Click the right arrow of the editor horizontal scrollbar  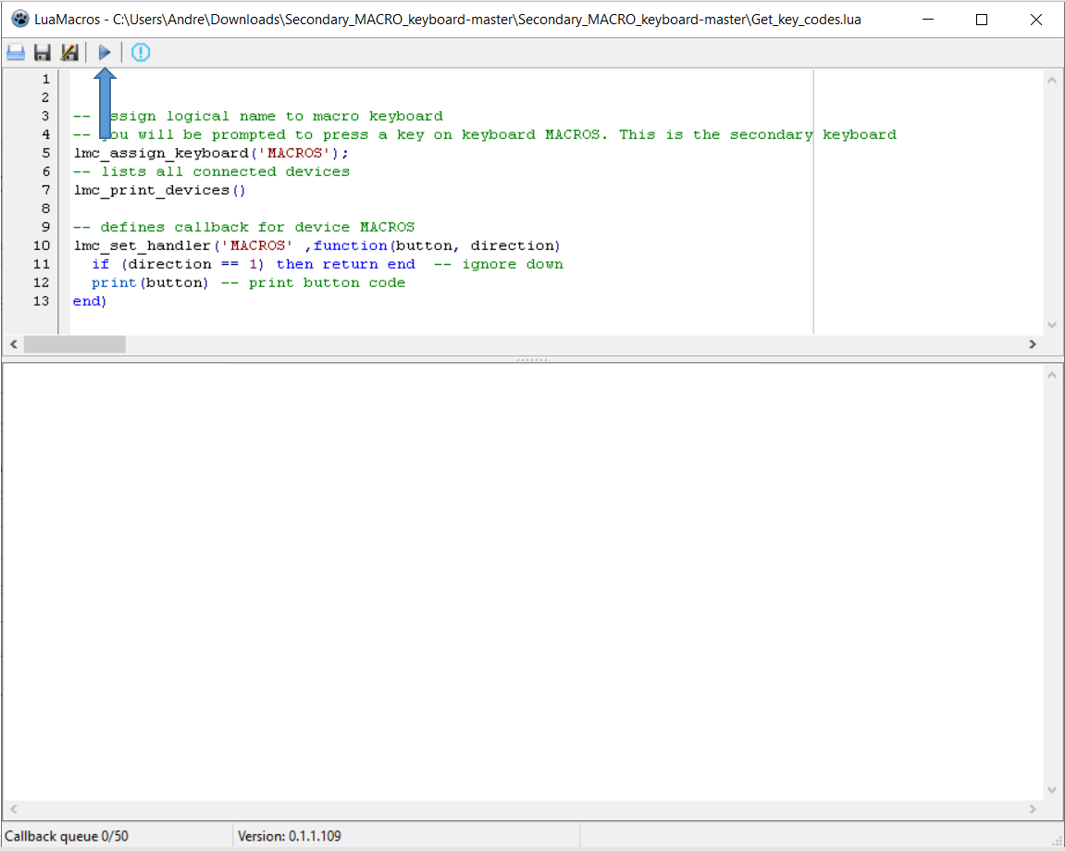(x=1033, y=343)
